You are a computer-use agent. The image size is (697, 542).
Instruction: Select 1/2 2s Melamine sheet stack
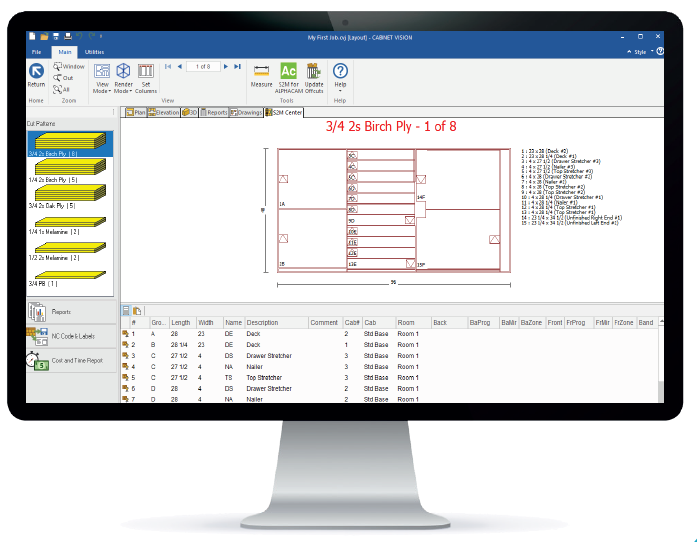[x=70, y=251]
